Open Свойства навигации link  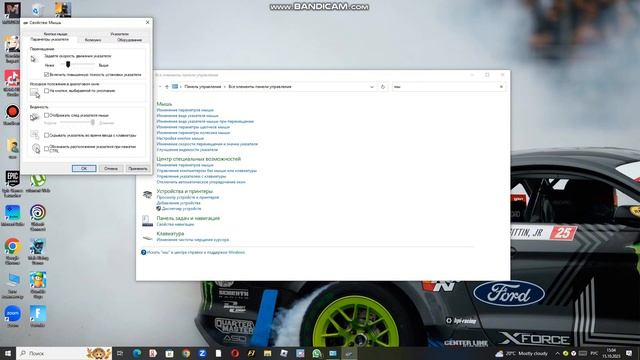(176, 224)
